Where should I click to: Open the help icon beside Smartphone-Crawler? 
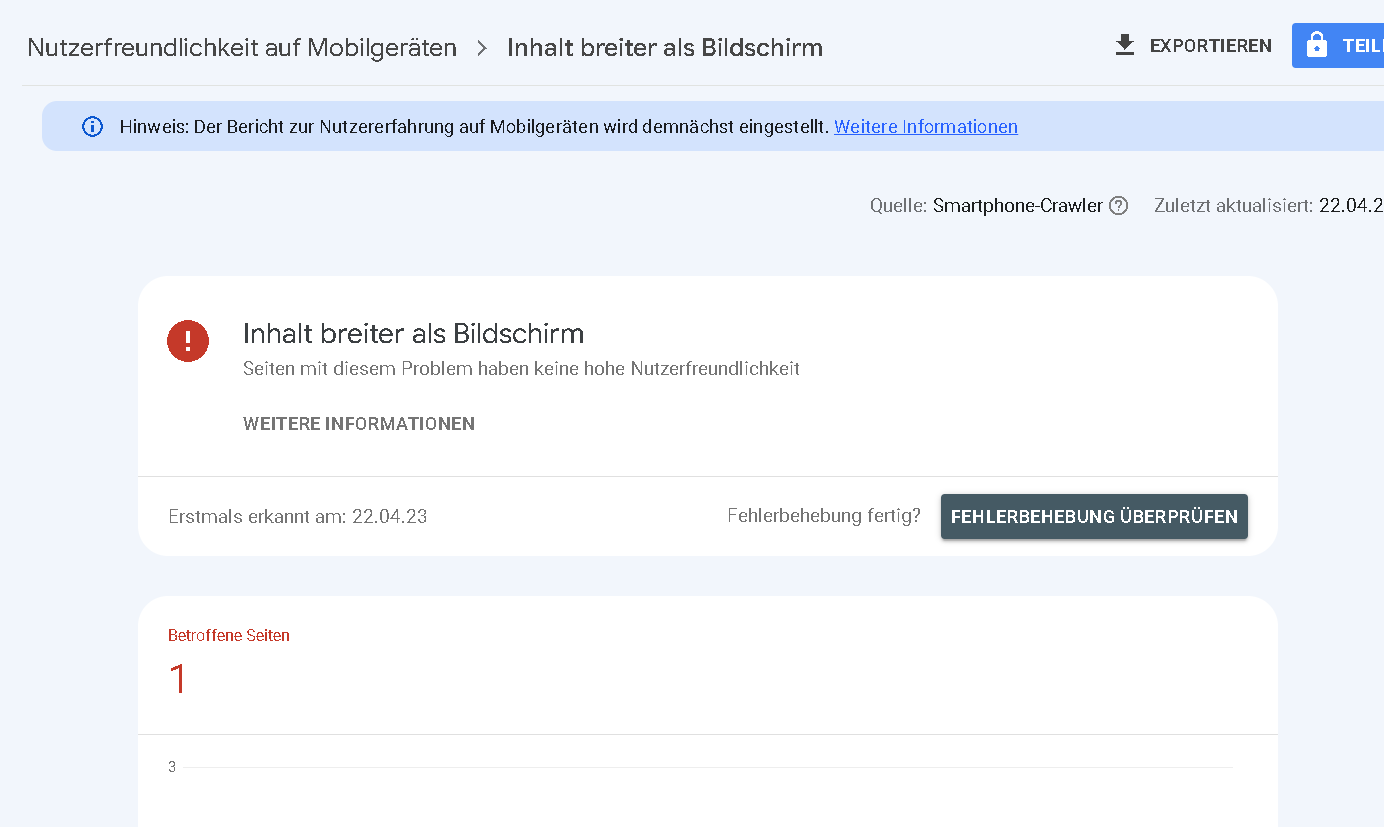point(1119,206)
